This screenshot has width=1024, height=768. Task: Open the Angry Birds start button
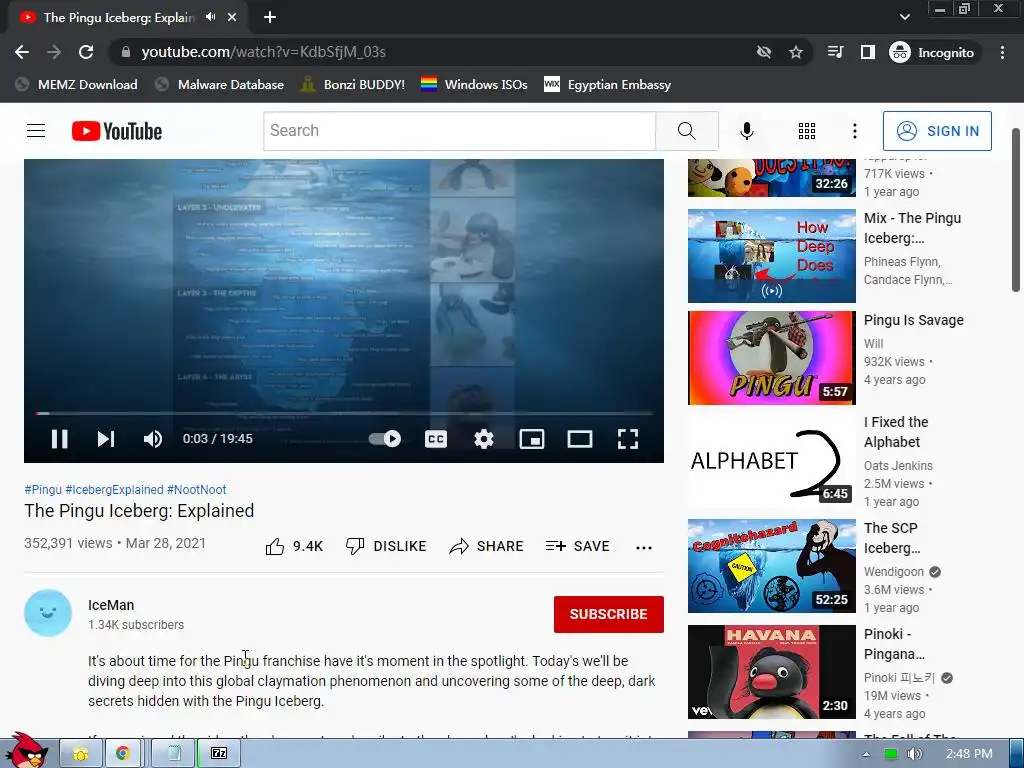27,751
